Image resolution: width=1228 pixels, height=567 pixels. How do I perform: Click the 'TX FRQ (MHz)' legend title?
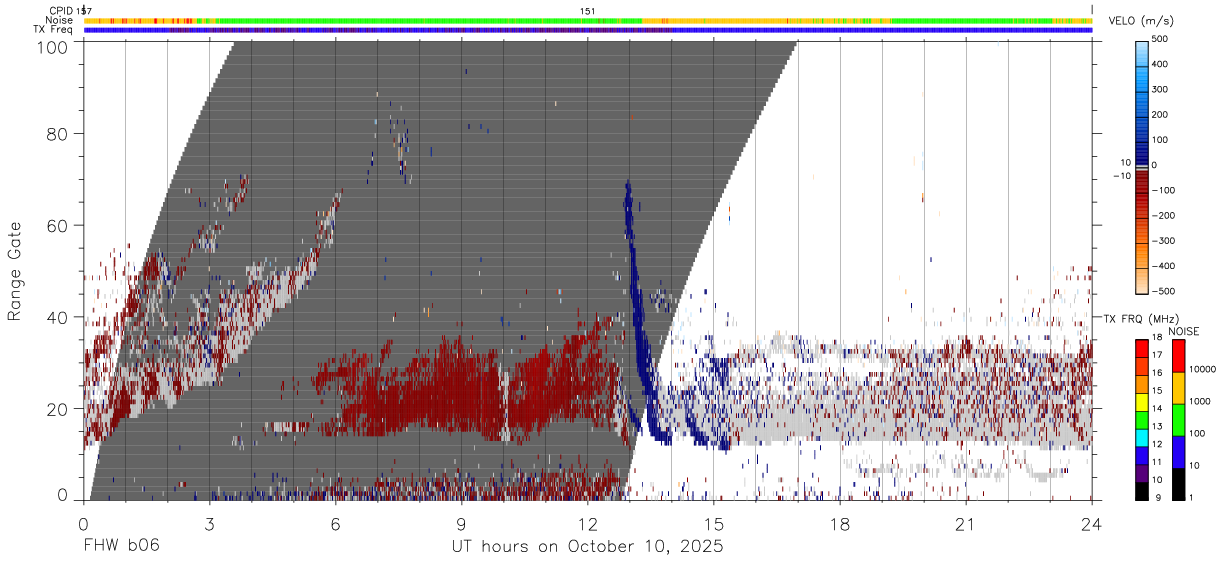1140,319
